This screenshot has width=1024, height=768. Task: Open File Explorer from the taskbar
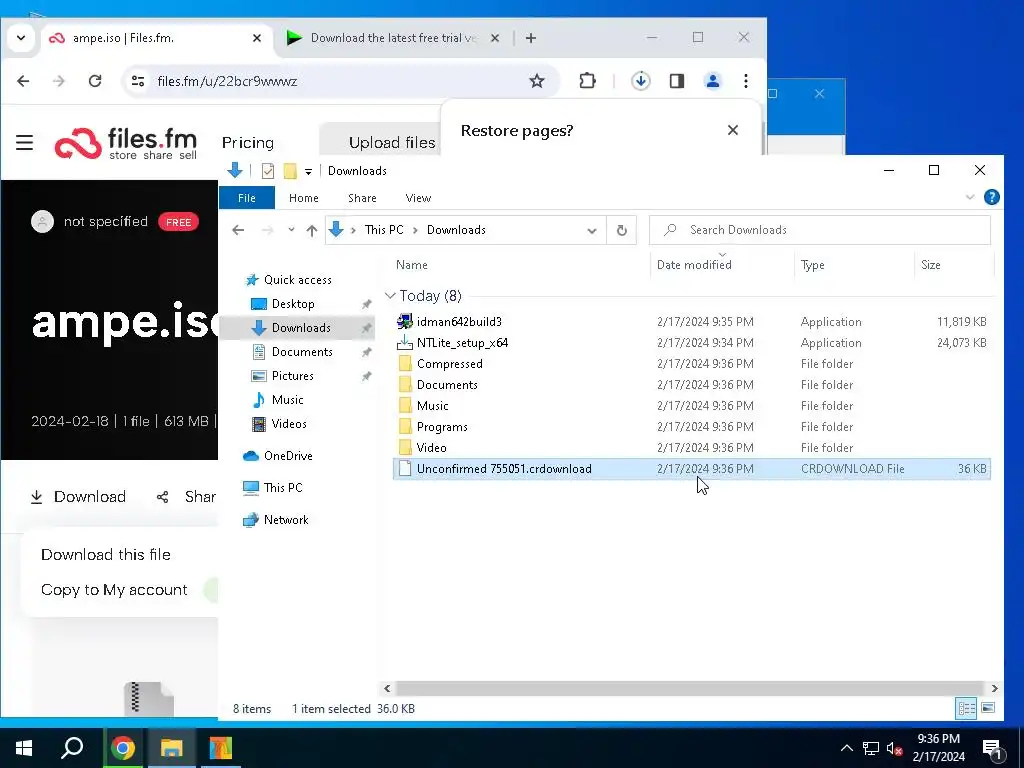(x=171, y=748)
